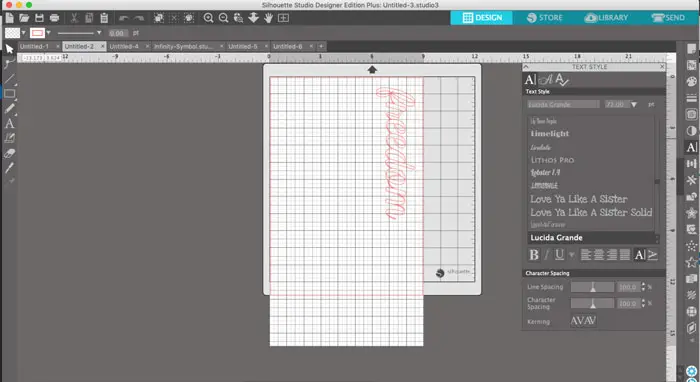
Task: Open the LIBRARY section
Action: click(606, 18)
